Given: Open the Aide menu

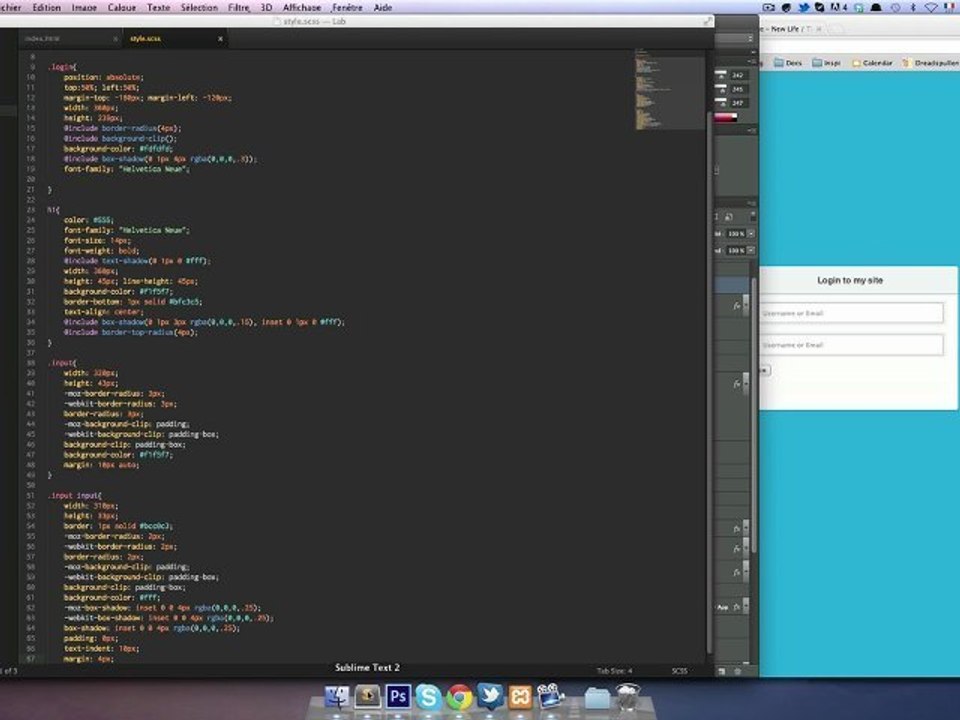Looking at the screenshot, I should click(x=383, y=7).
